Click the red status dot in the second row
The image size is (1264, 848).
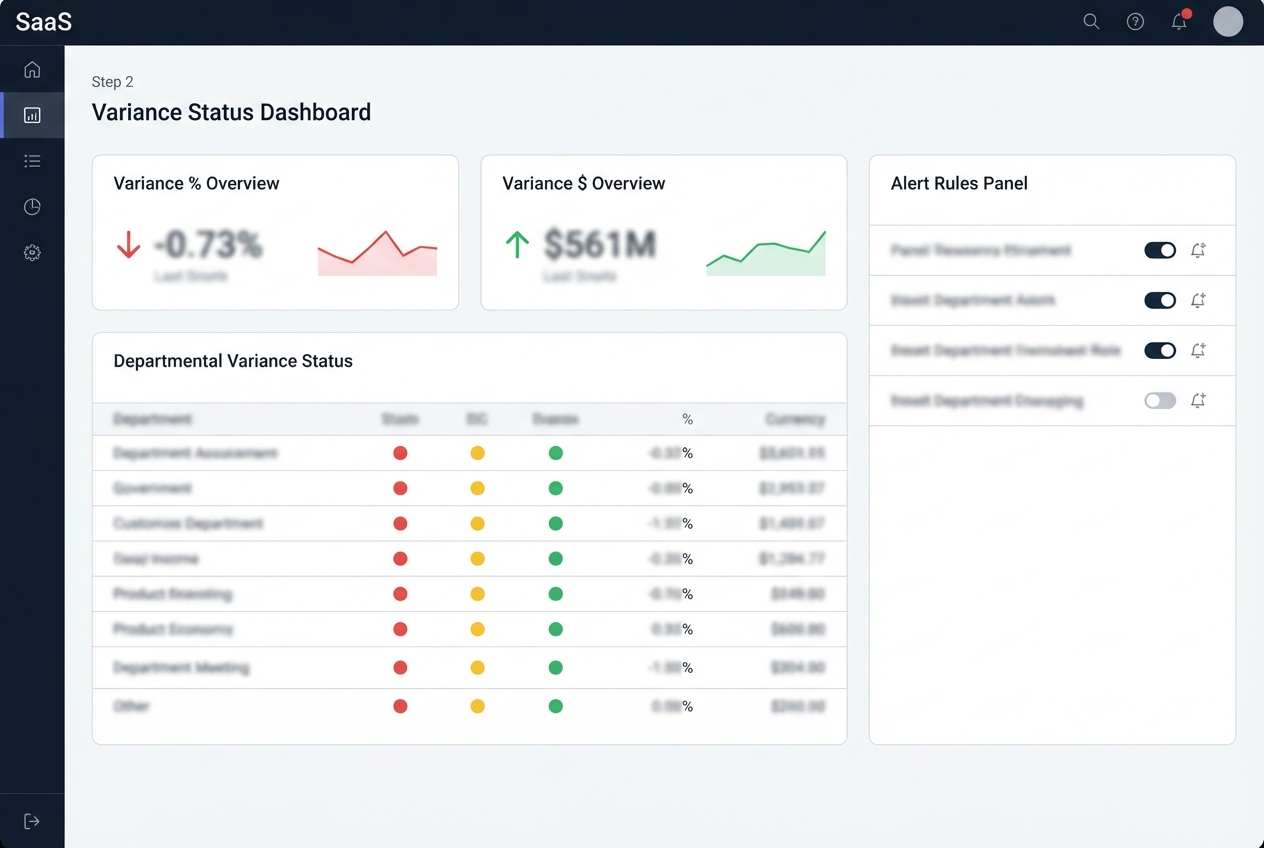[400, 488]
